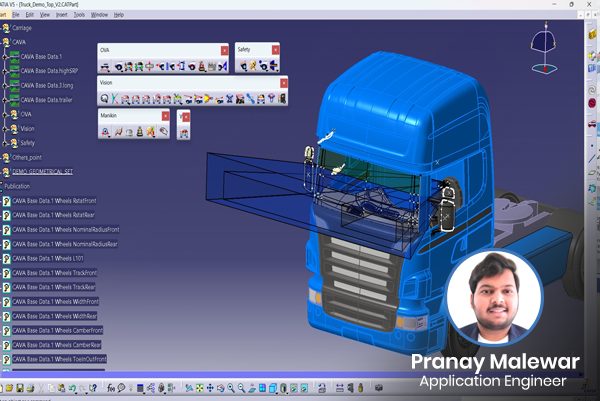600x401 pixels.
Task: Click the first icon in OVA toolbar
Action: click(x=105, y=65)
